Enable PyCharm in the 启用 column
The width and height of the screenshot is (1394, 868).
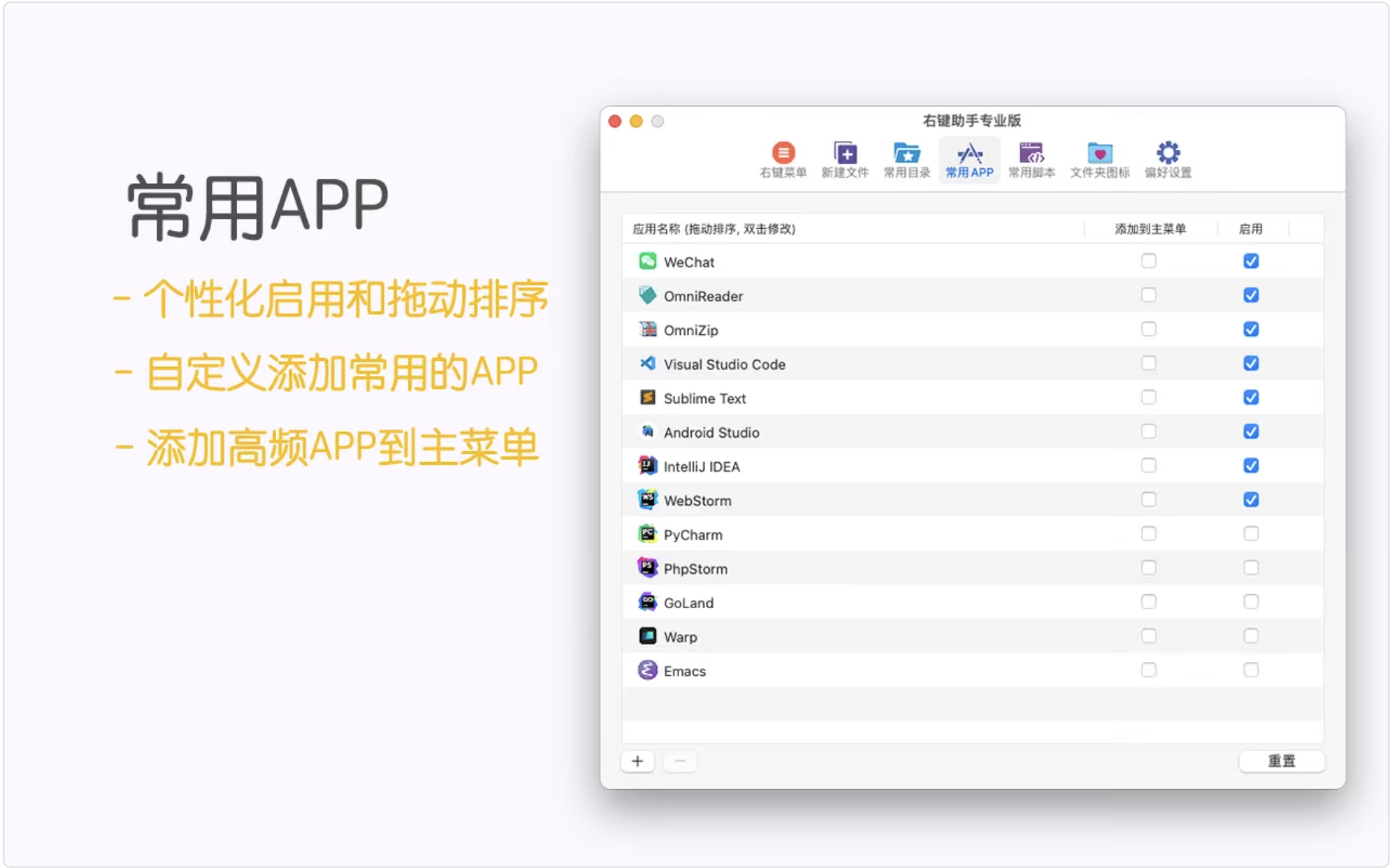[x=1251, y=533]
